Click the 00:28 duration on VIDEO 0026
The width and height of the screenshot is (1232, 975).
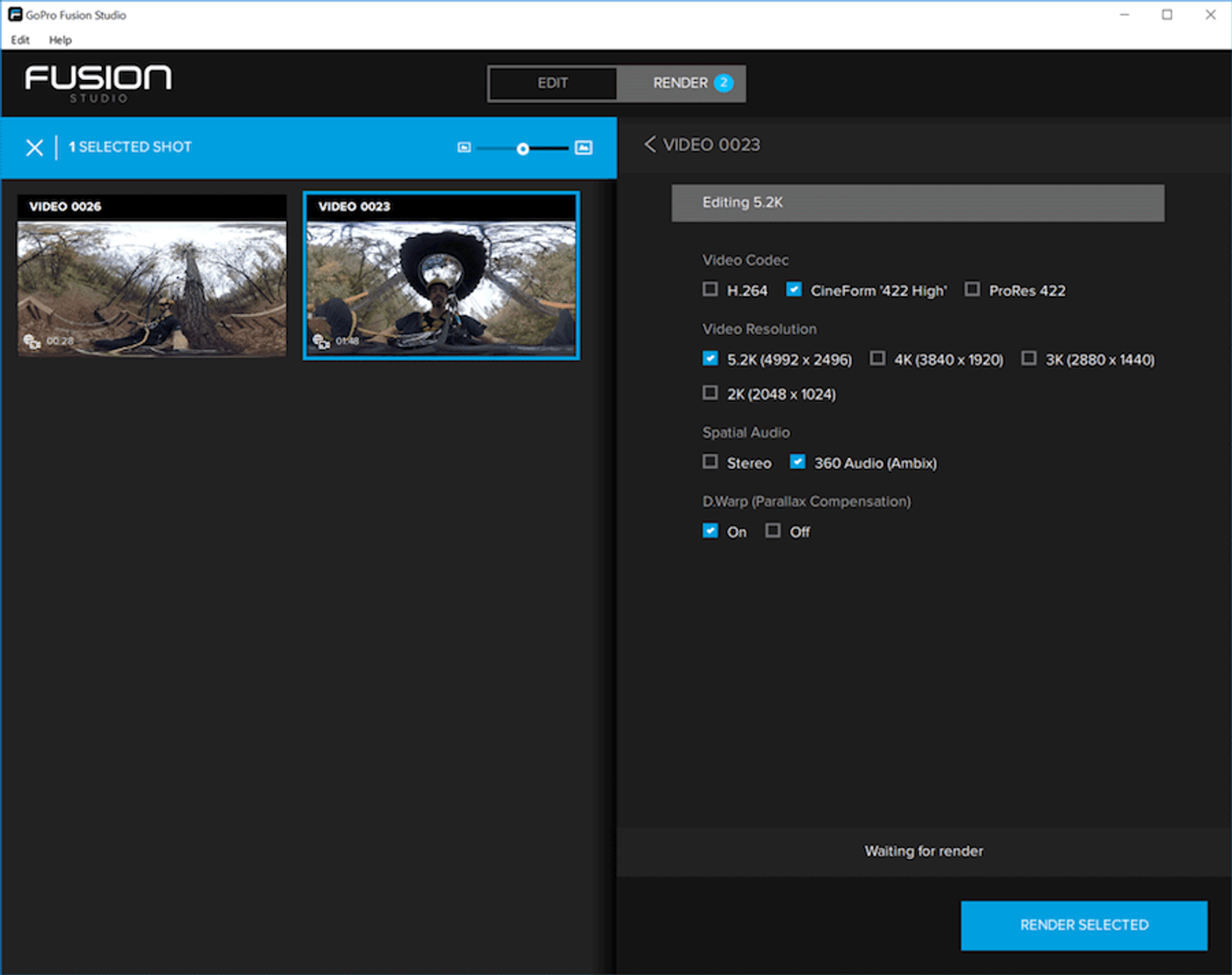(60, 341)
